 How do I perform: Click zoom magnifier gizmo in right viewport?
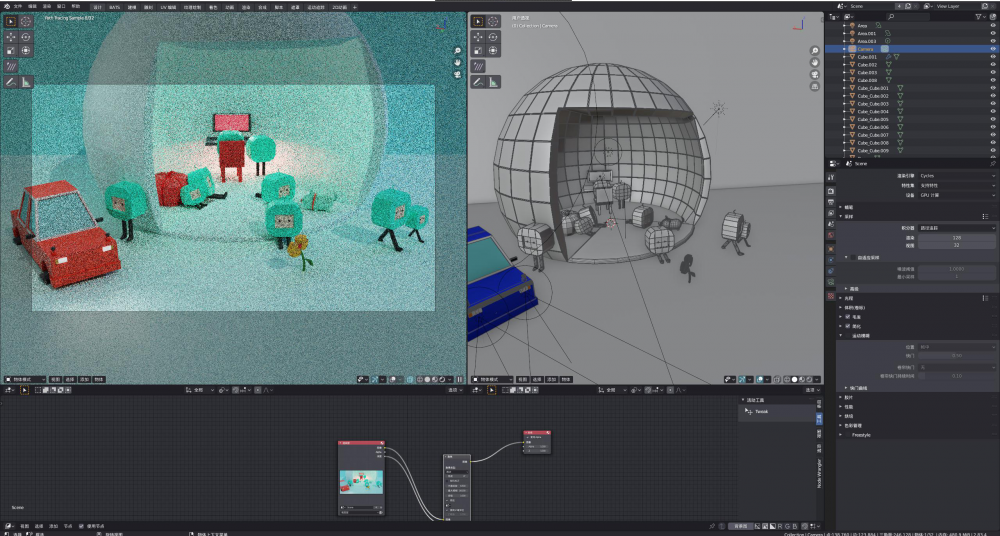814,50
